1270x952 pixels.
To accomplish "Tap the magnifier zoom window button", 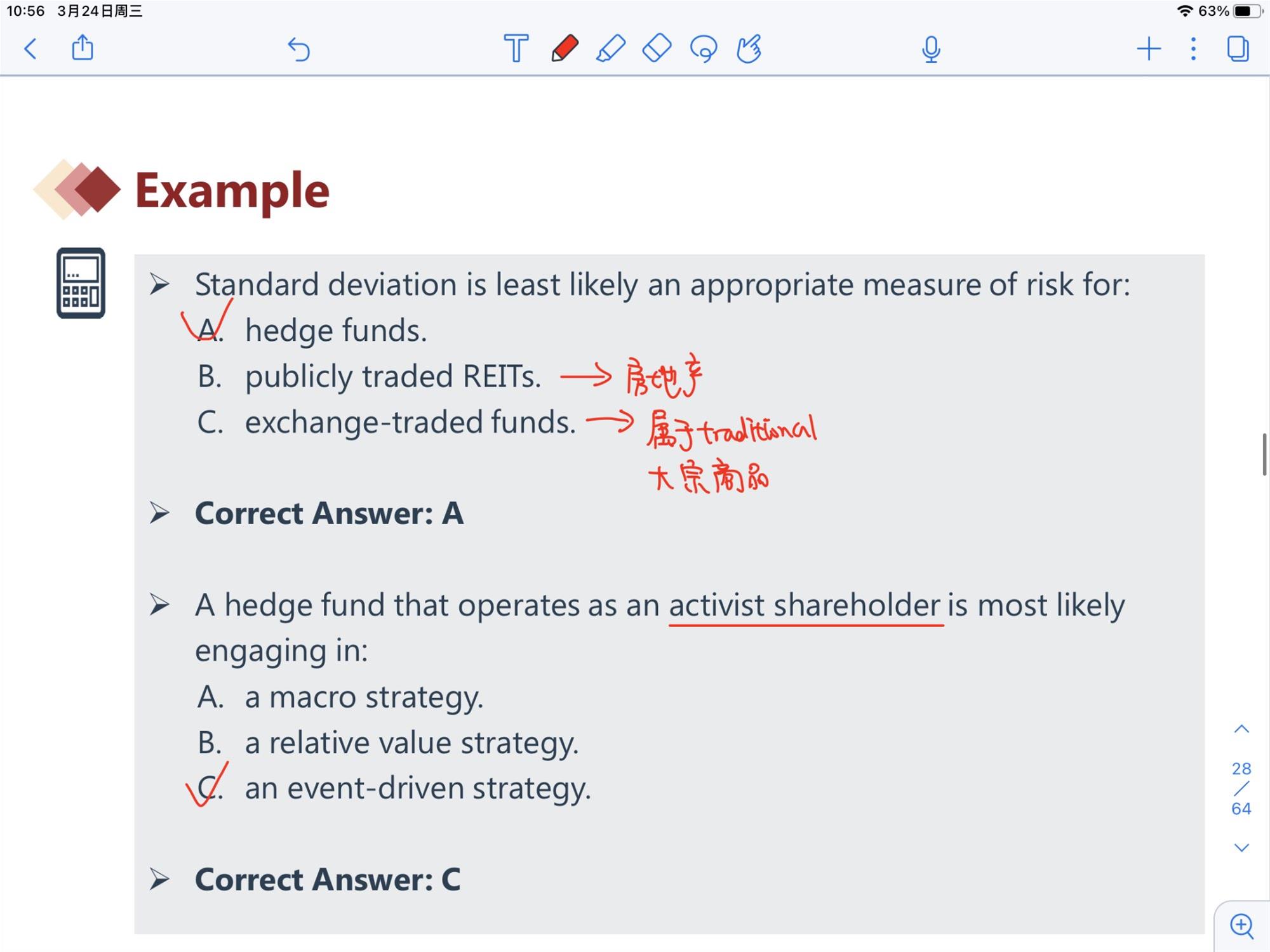I will point(1242,926).
